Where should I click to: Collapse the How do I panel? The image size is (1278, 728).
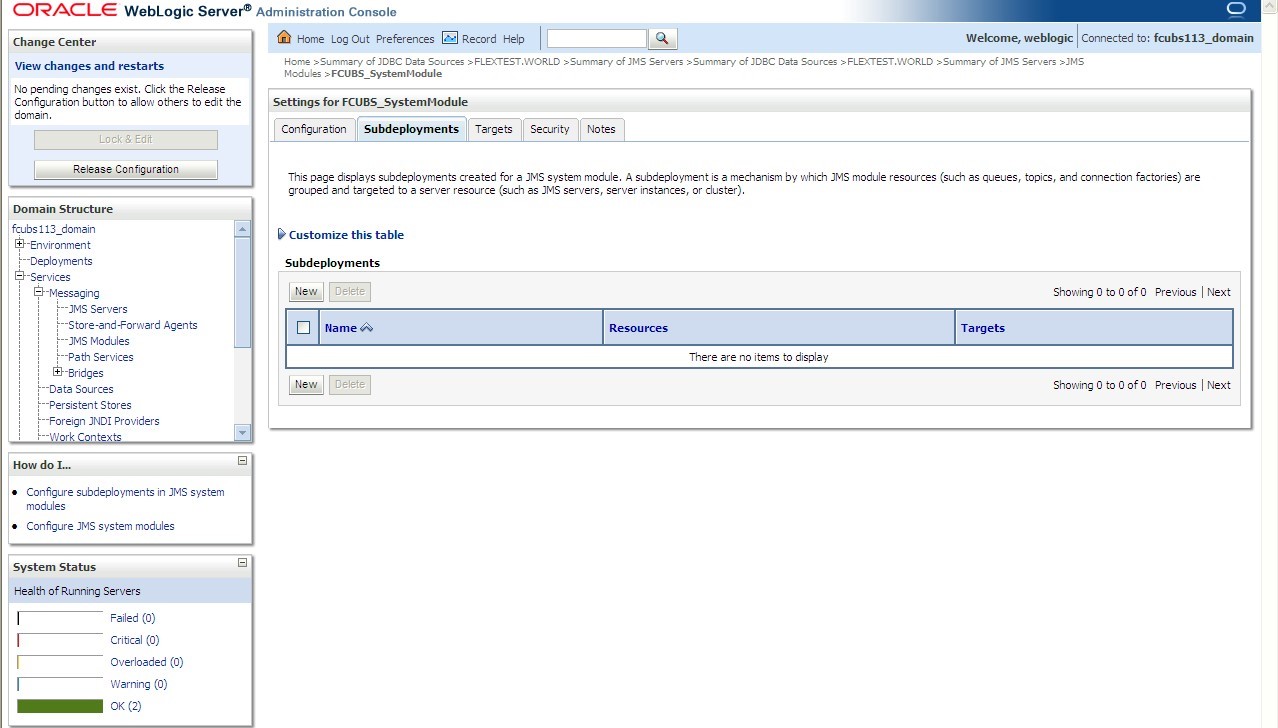(242, 461)
